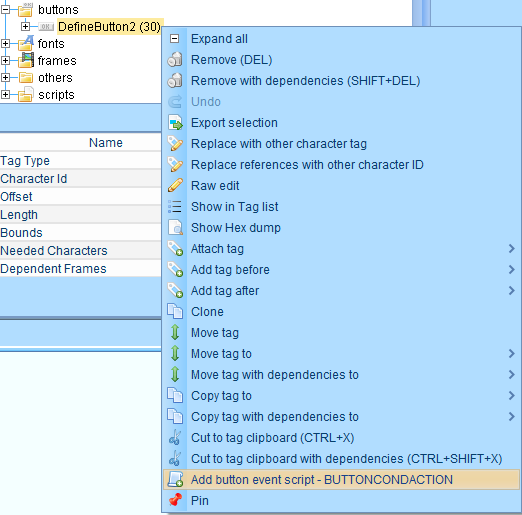Select the others folder in tree

pos(55,77)
